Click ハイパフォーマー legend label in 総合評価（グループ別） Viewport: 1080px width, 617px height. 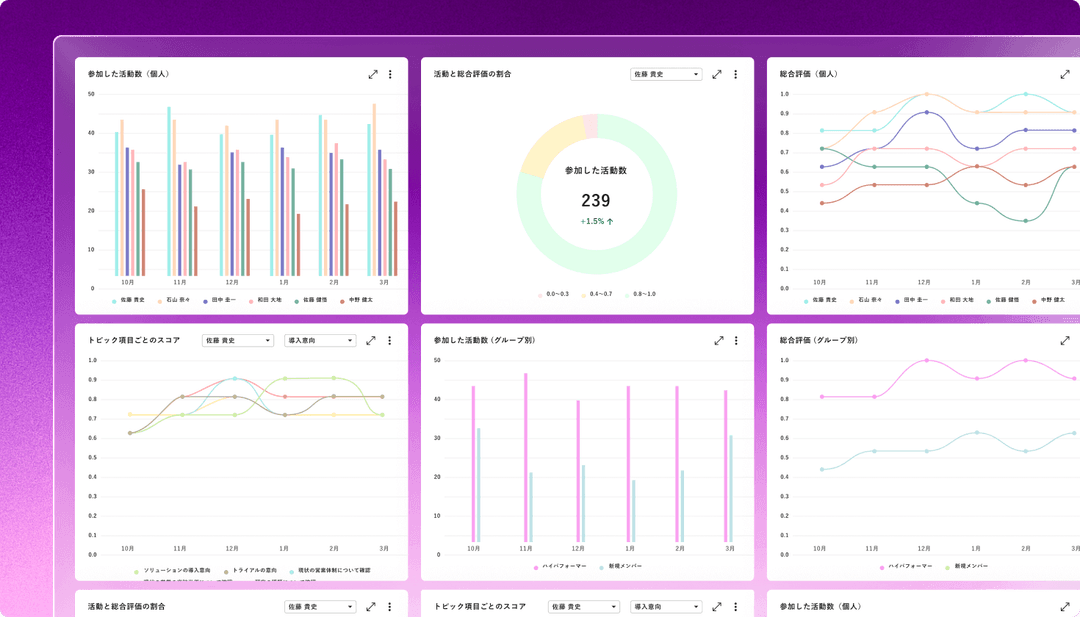911,566
